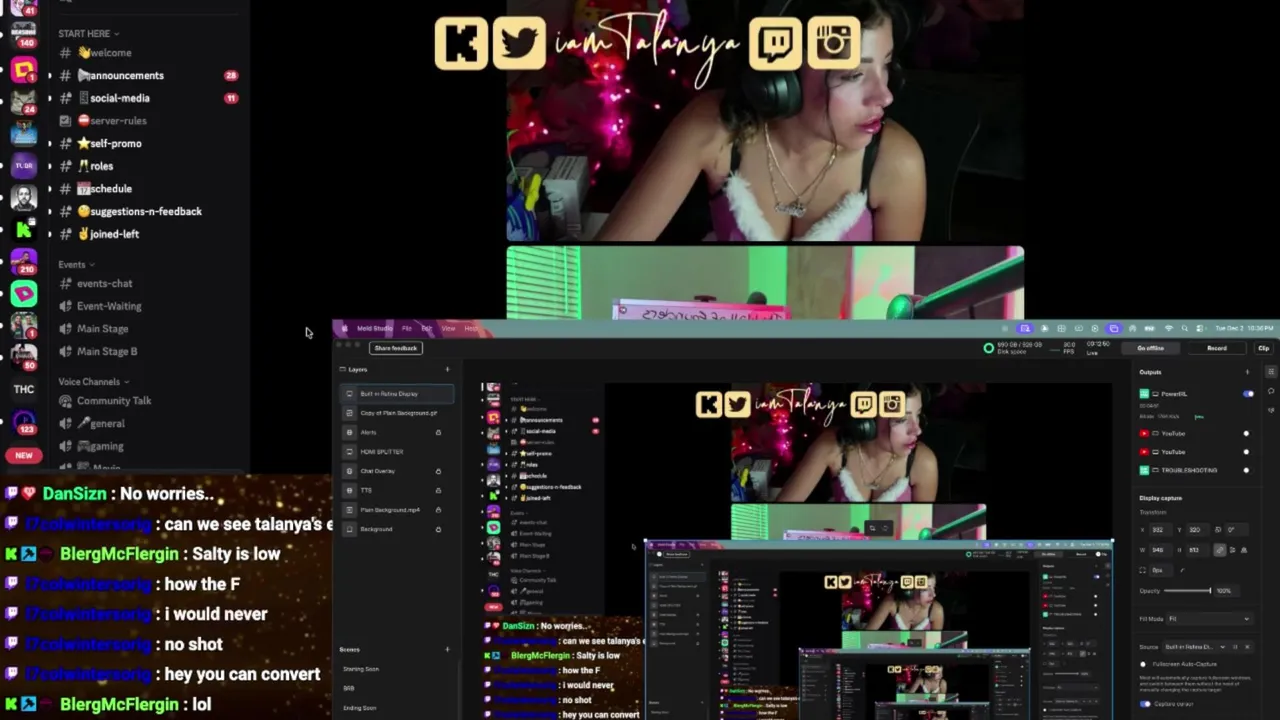Toggle lock icon on Chat Overlay layer

click(438, 471)
